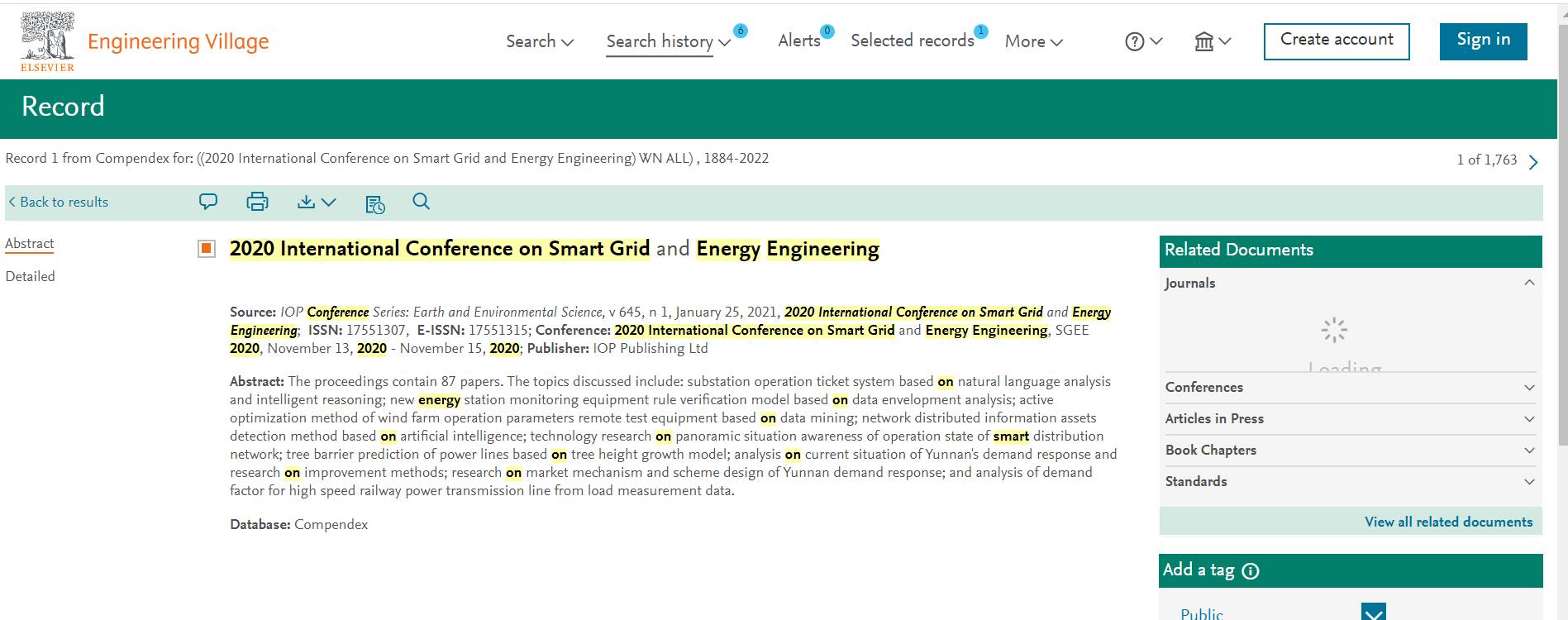This screenshot has height=620, width=1568.
Task: Expand the More menu
Action: pos(1034,41)
